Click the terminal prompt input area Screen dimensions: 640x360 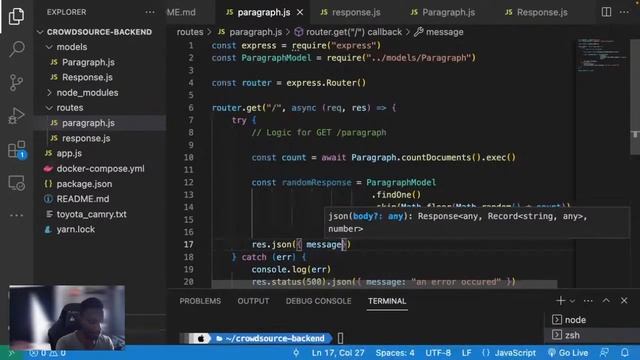340,338
